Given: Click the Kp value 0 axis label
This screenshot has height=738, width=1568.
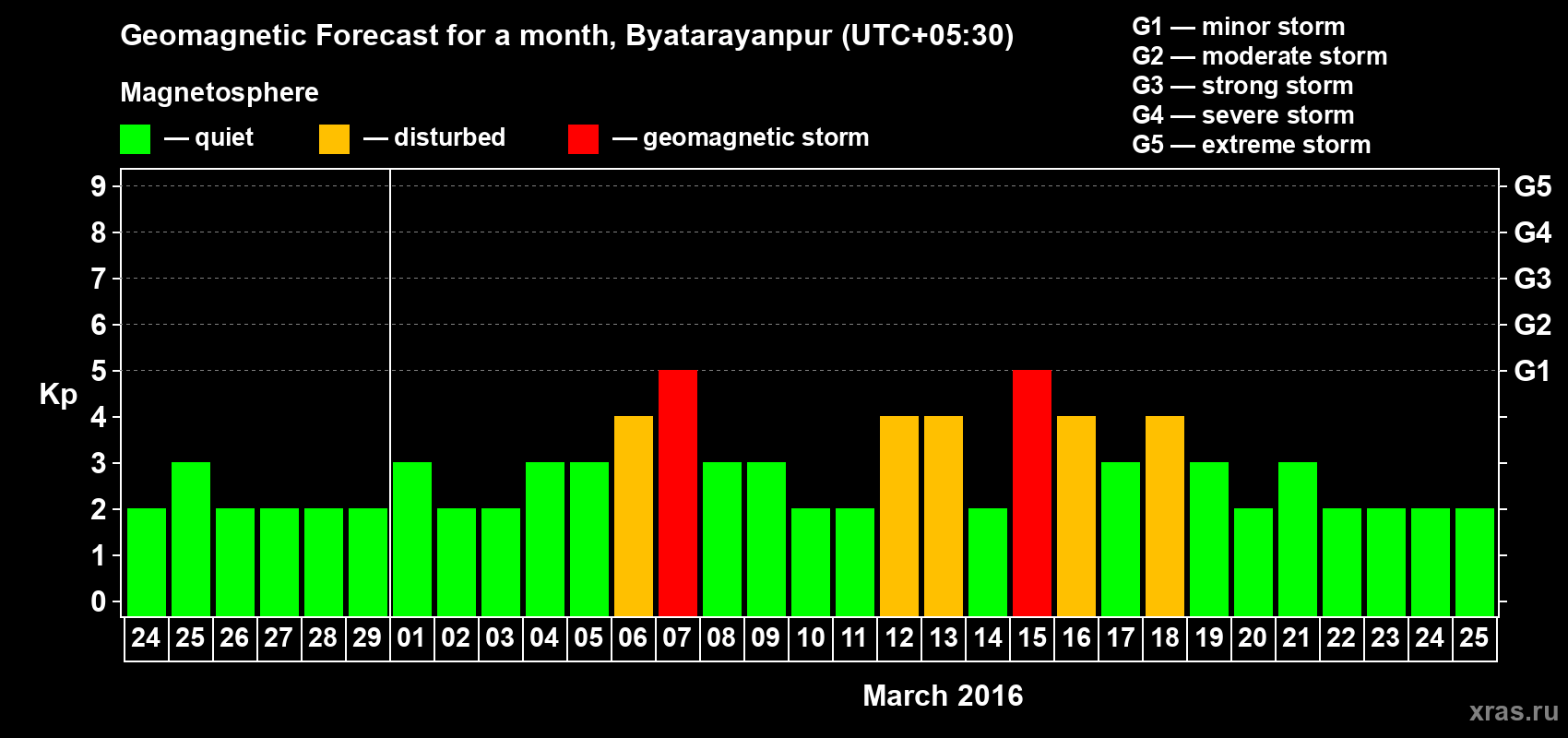Looking at the screenshot, I should point(99,601).
